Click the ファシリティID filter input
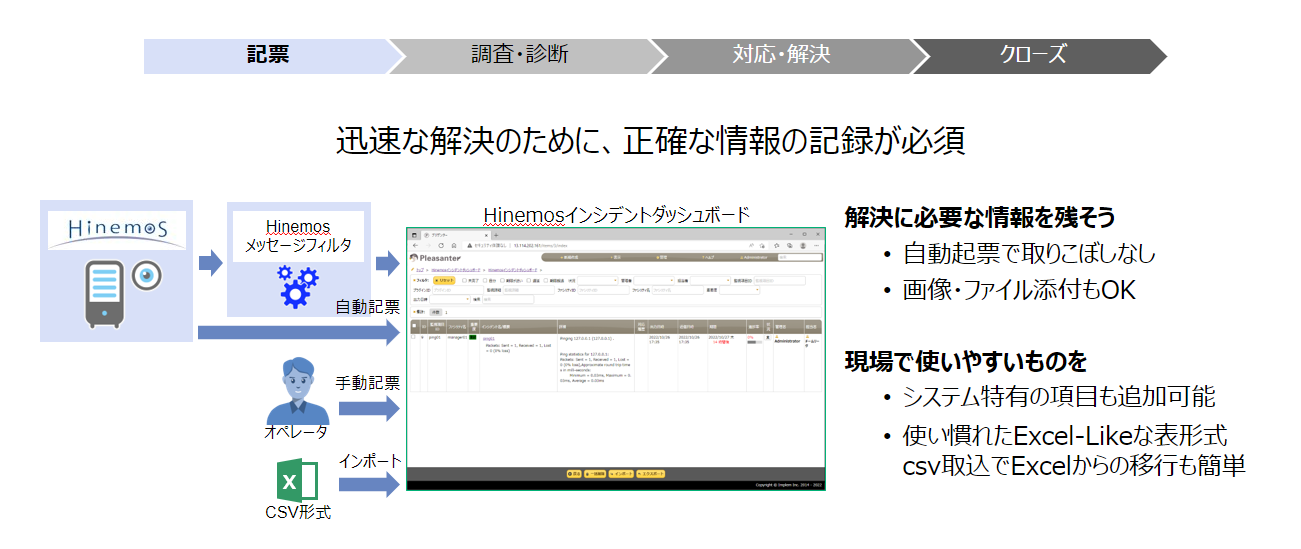The width and height of the screenshot is (1301, 549). tap(603, 290)
